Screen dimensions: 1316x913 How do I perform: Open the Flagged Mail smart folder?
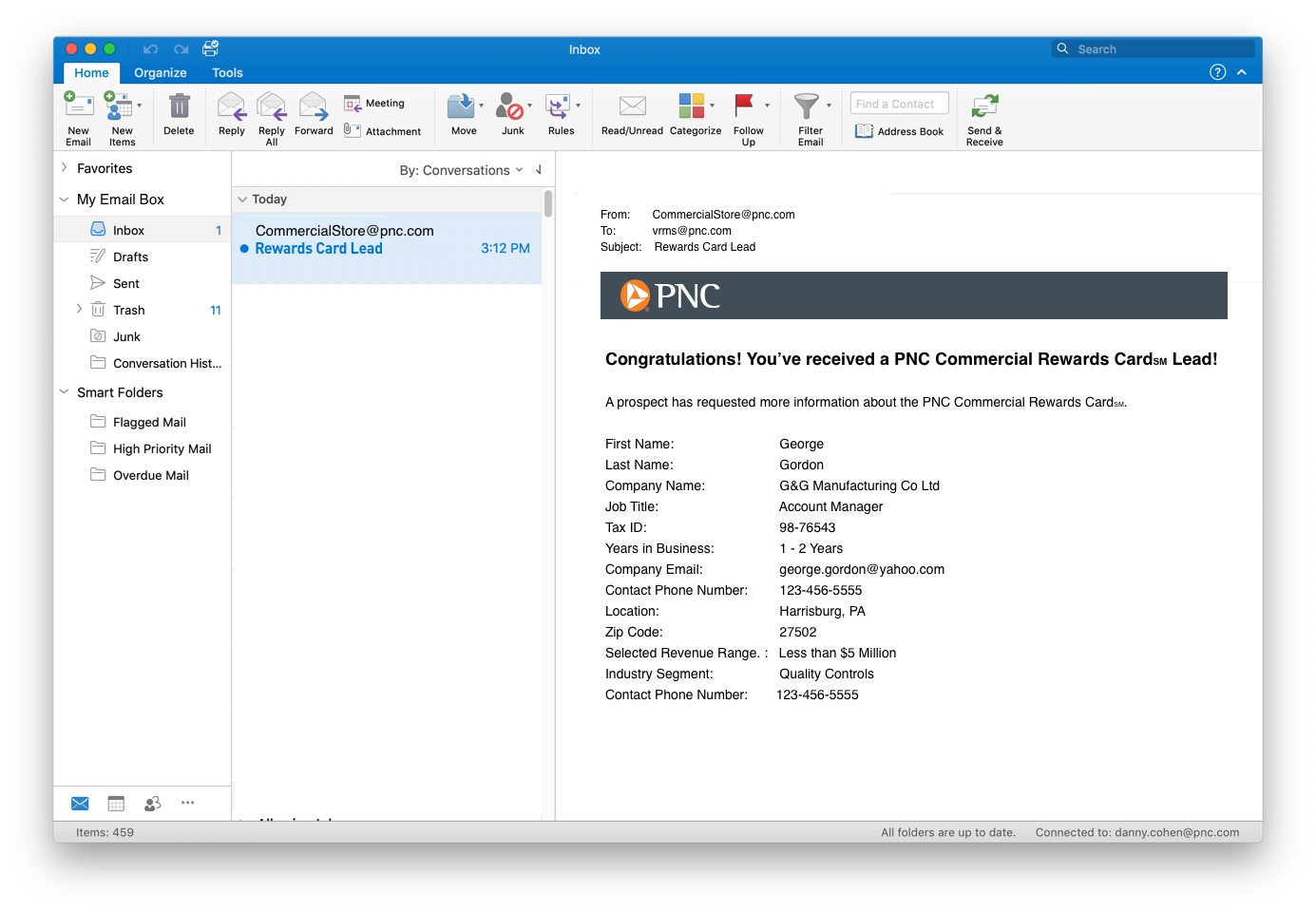143,422
